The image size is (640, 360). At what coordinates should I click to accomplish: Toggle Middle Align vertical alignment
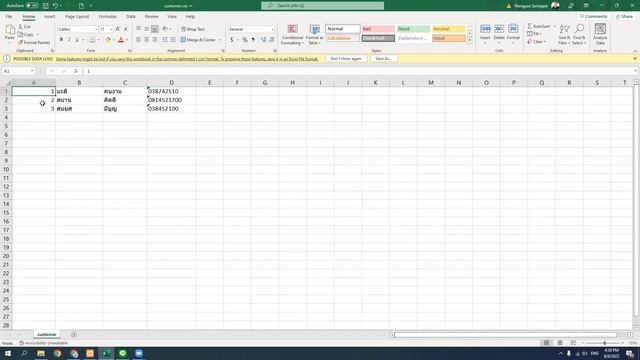(147, 29)
